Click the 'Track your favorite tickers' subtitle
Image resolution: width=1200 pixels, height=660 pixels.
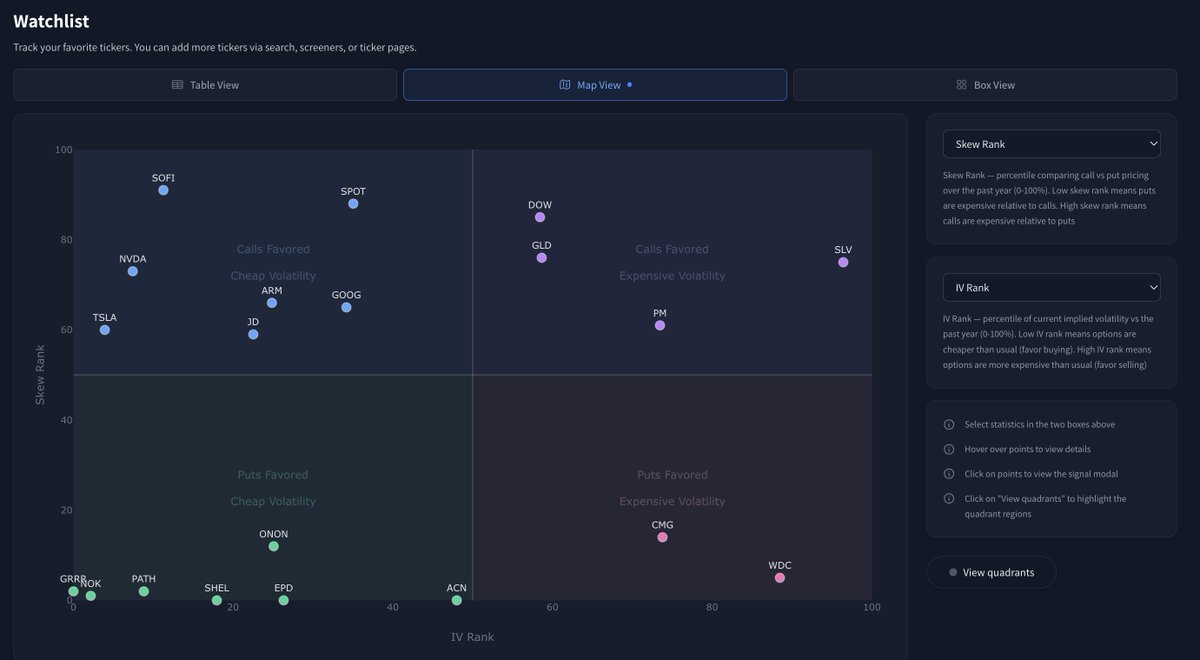(x=215, y=47)
